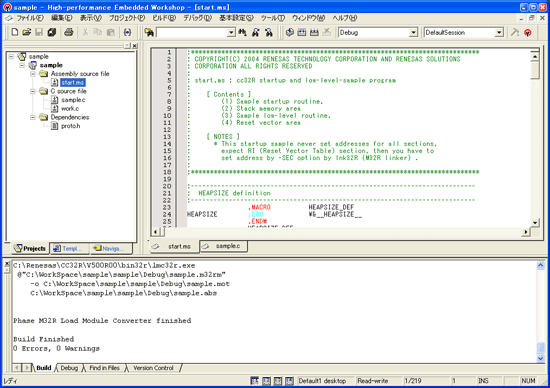Collapse the C source file folder
Screen dimensions: 550x388
click(x=33, y=91)
